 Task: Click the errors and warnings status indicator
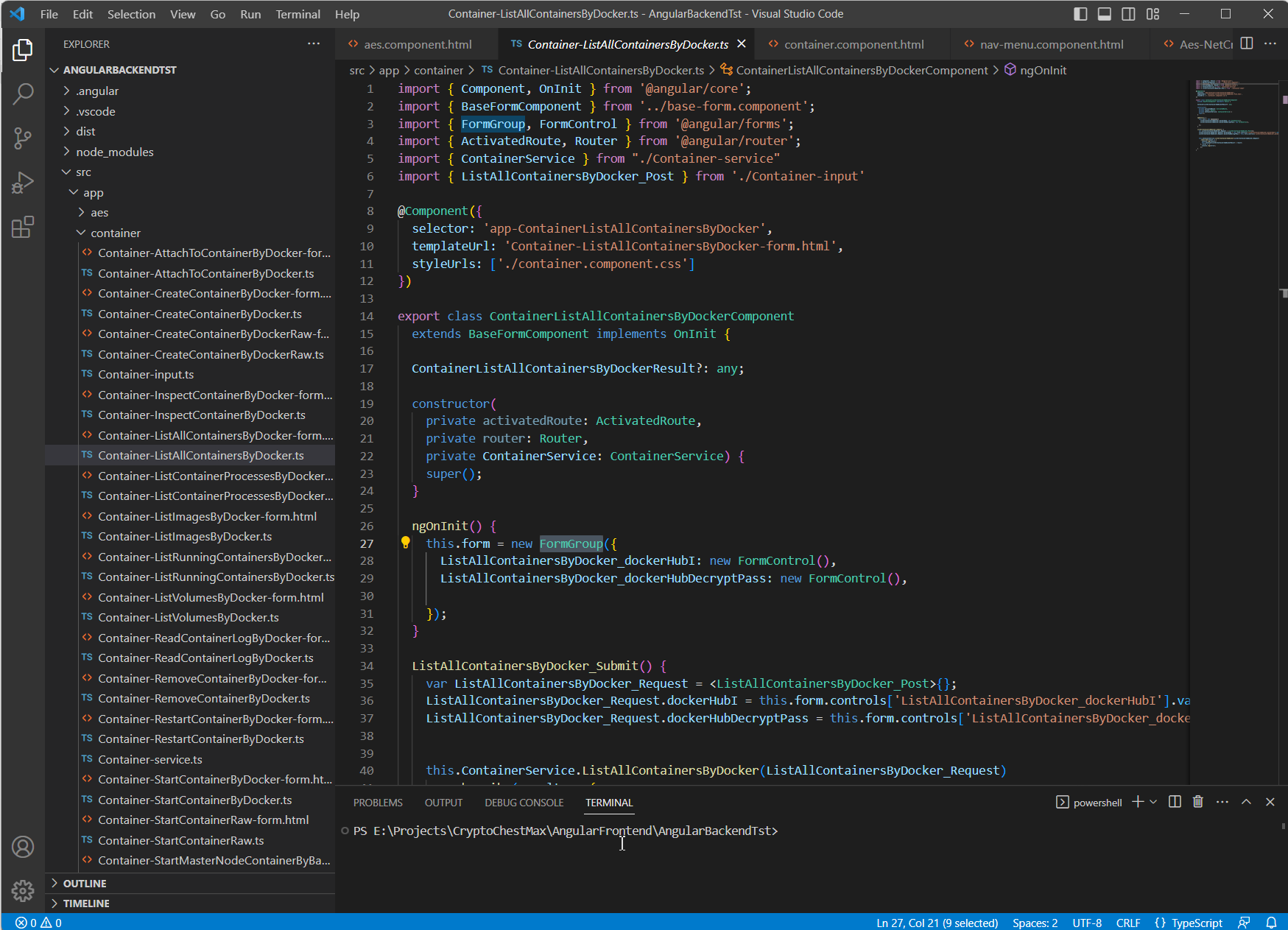38,923
